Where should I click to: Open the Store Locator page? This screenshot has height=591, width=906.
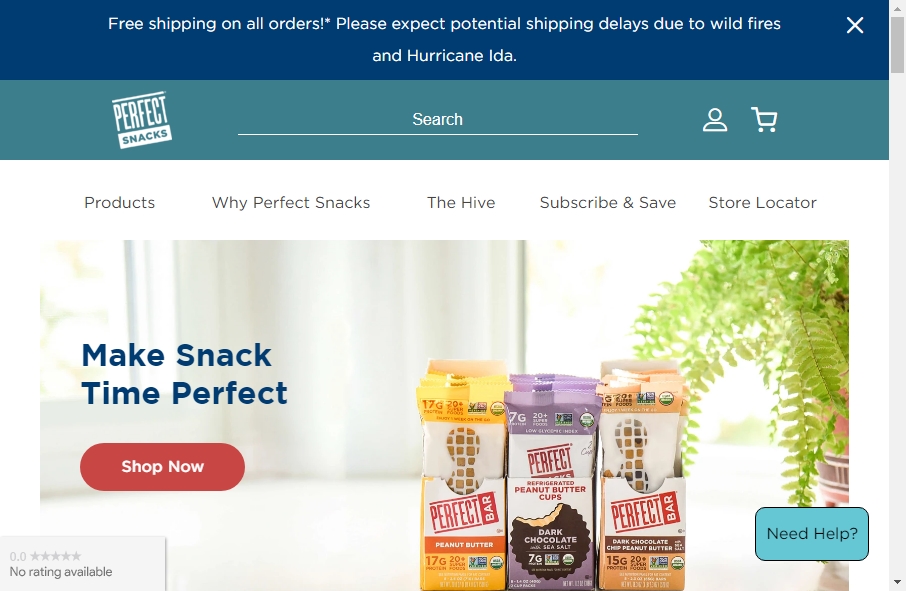point(763,203)
